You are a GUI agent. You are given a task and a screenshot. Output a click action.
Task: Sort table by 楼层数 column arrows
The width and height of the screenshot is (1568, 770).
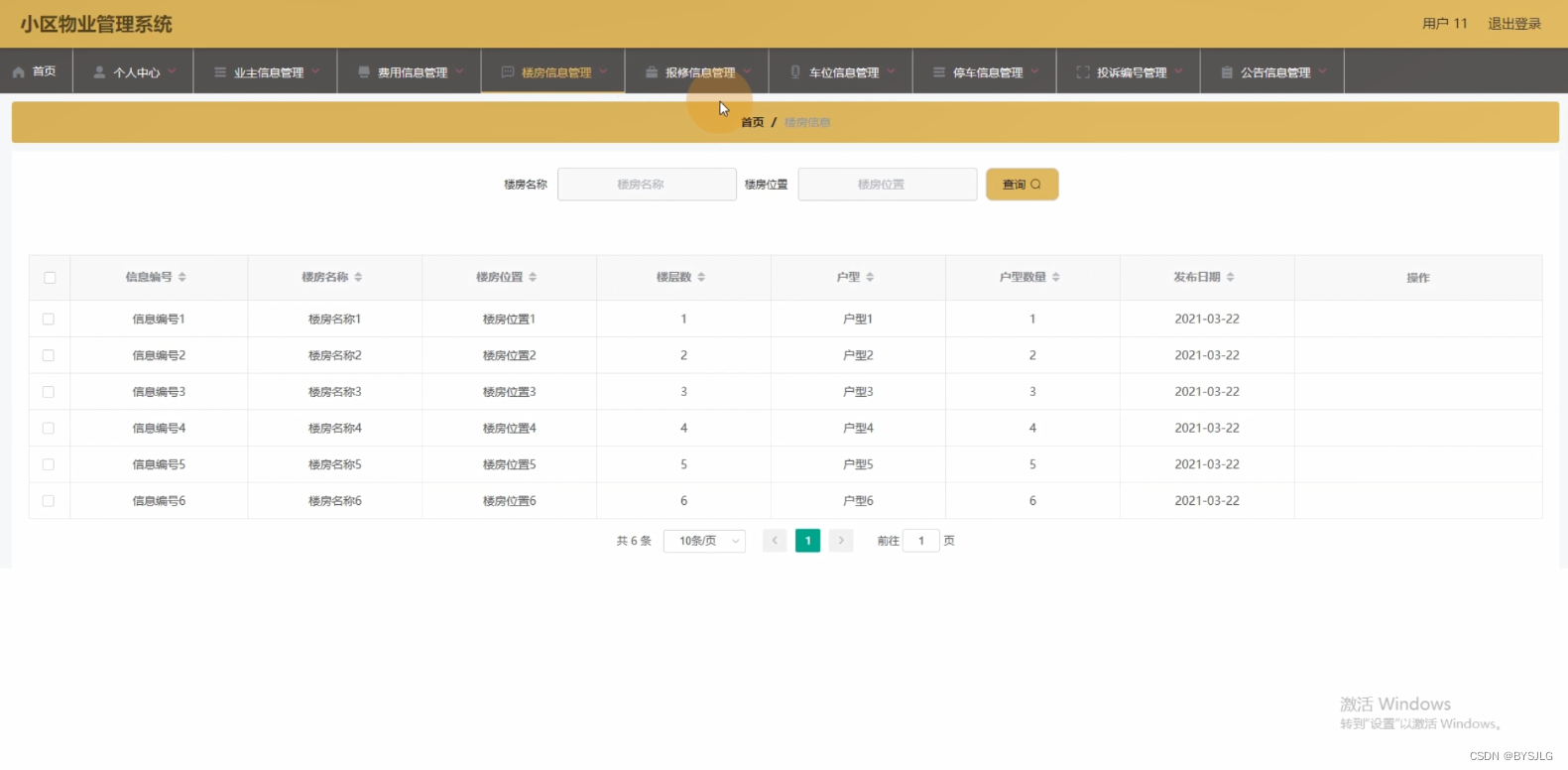[x=701, y=278]
